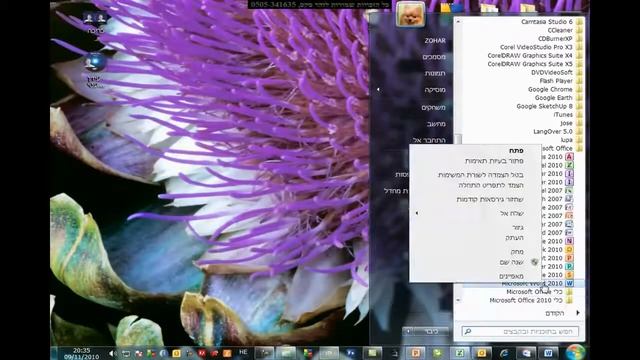Open משחקים from Start menu
The height and width of the screenshot is (360, 640).
coord(434,107)
